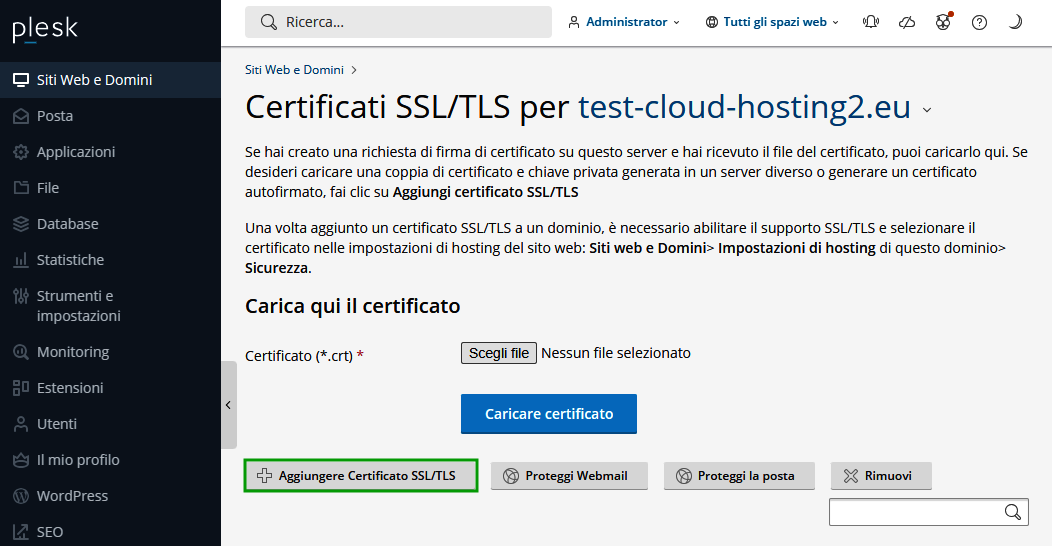Open the Tutti gli spazi web dropdown
Image resolution: width=1052 pixels, height=546 pixels.
(772, 22)
